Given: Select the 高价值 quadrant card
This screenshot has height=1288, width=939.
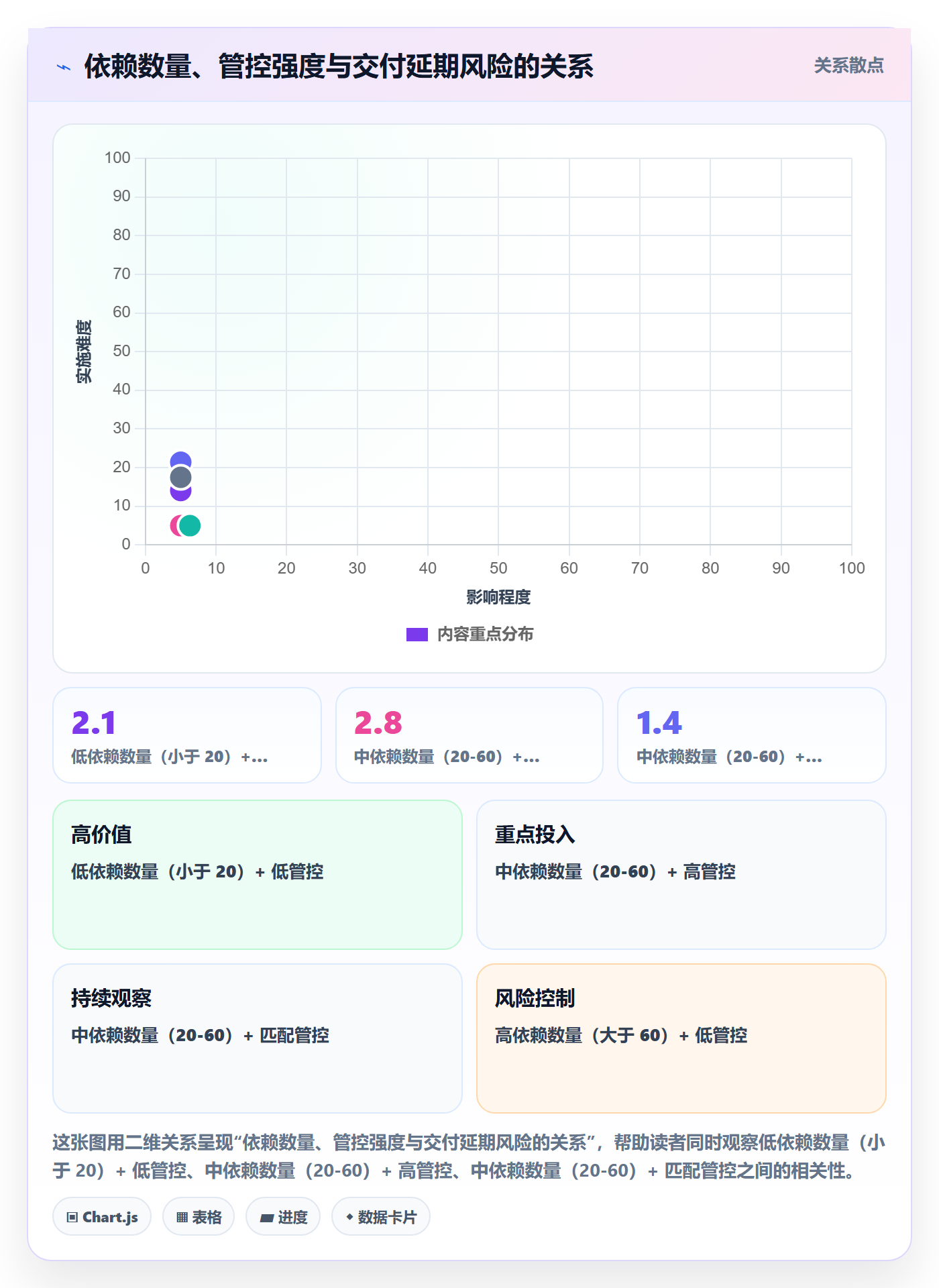Looking at the screenshot, I should pos(258,875).
